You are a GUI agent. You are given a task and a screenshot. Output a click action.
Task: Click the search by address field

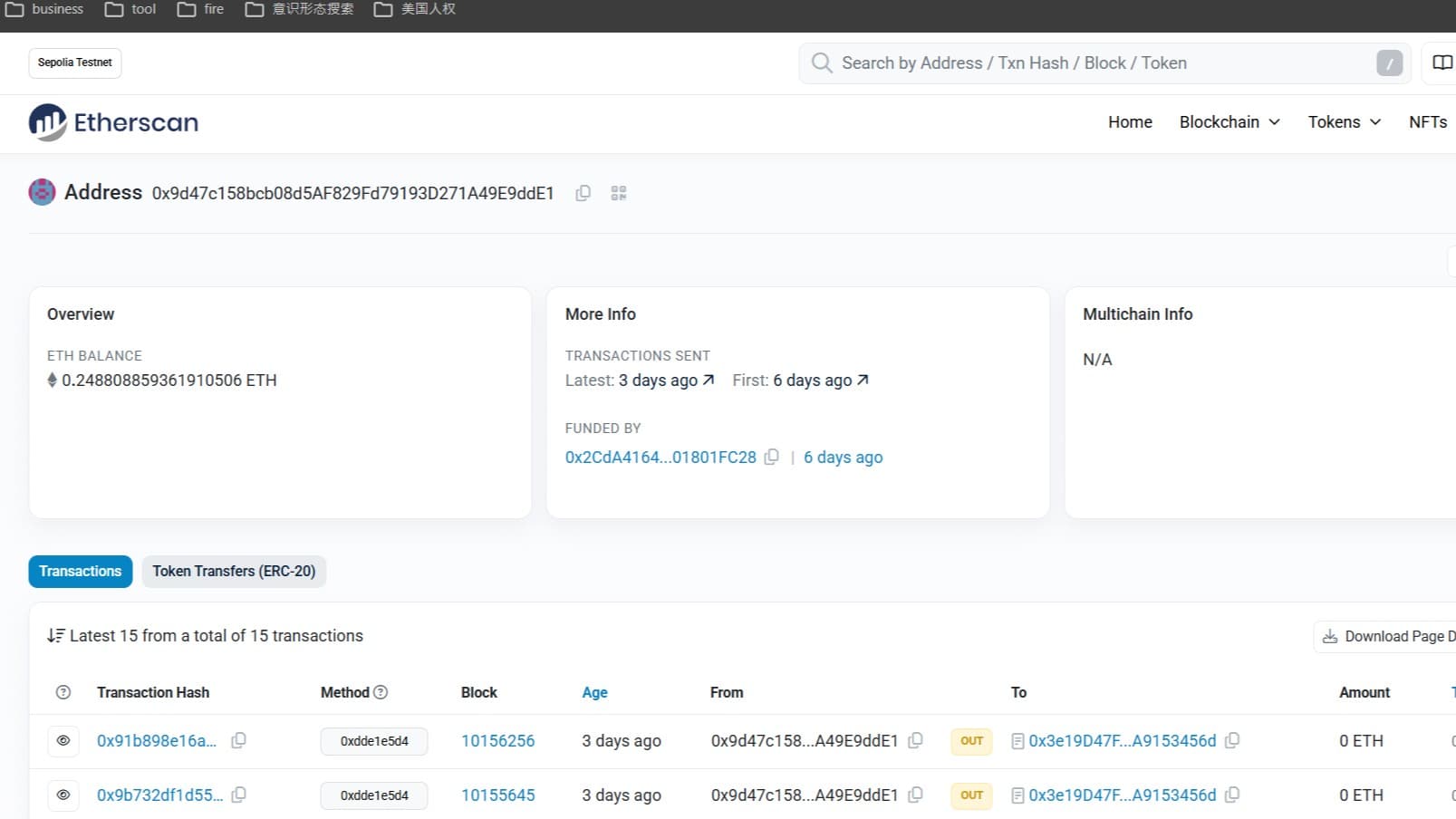point(1087,63)
